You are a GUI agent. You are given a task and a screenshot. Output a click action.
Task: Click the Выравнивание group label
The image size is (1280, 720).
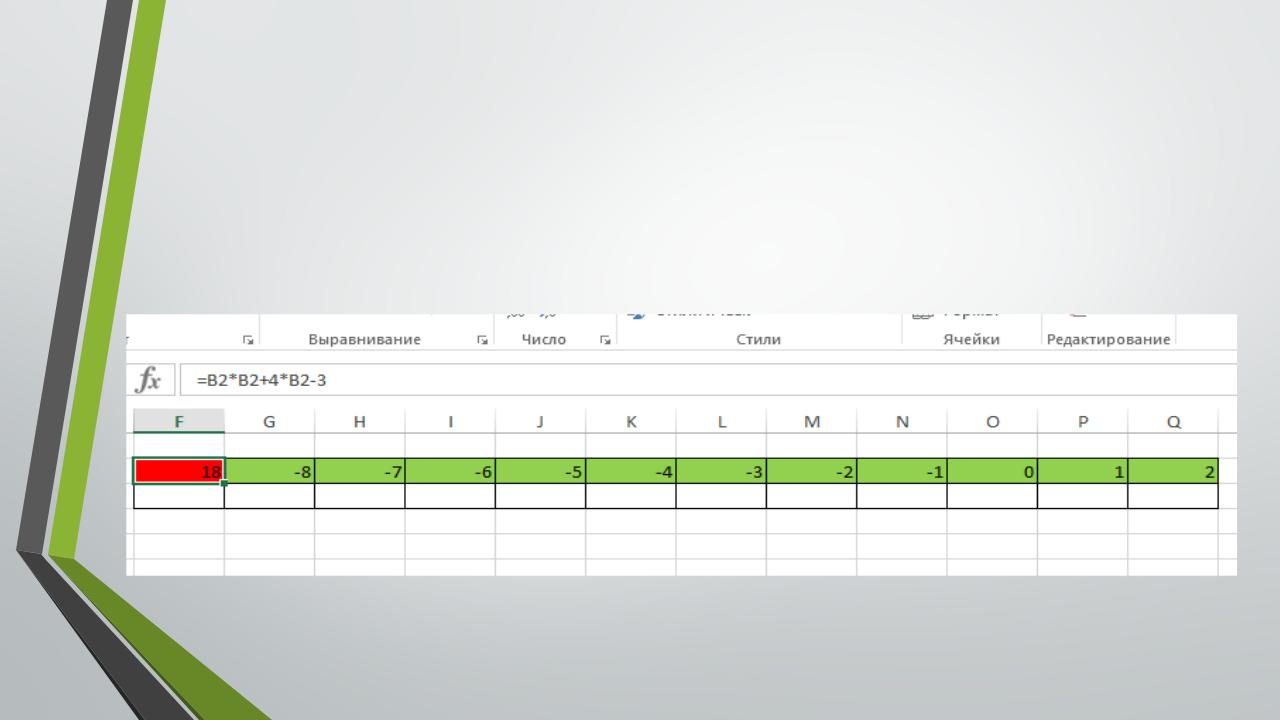(364, 340)
